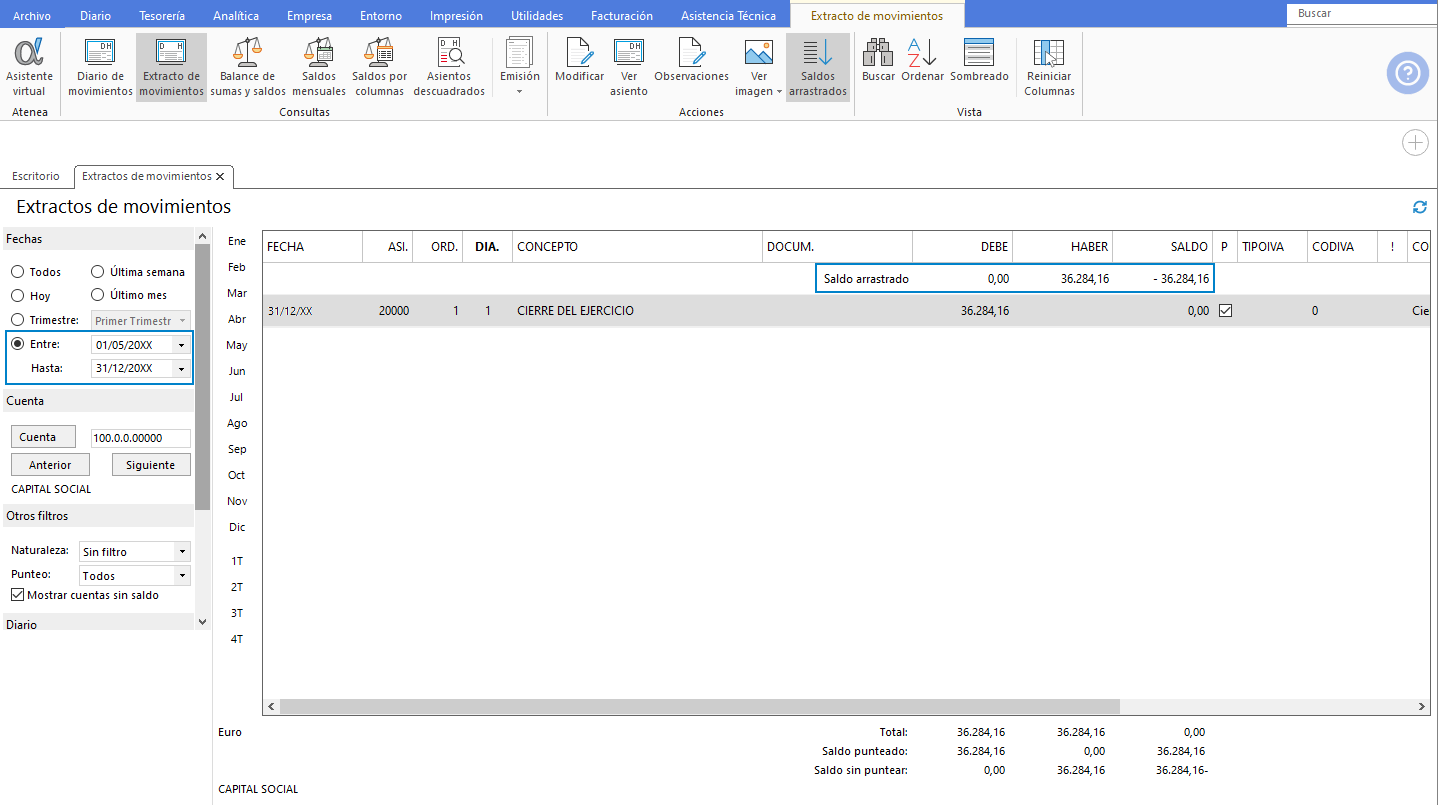
Task: Open the Ver imagen dropdown
Action: coord(759,68)
